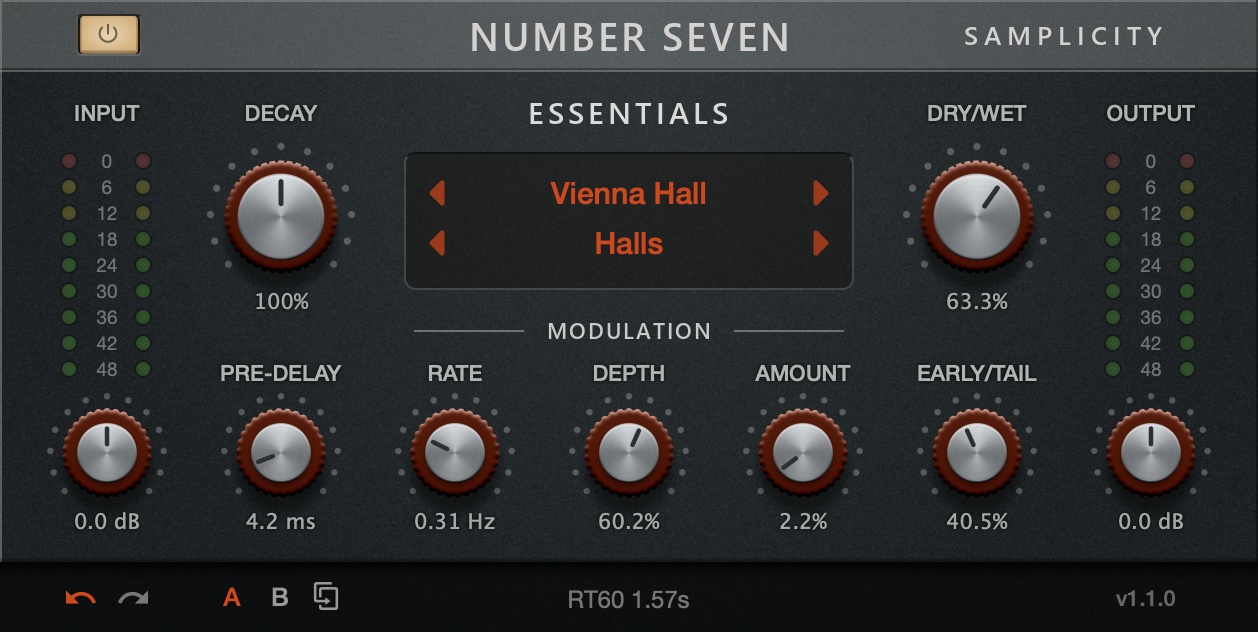Image resolution: width=1258 pixels, height=632 pixels.
Task: Toggle the plugin power bypass button
Action: pos(109,34)
